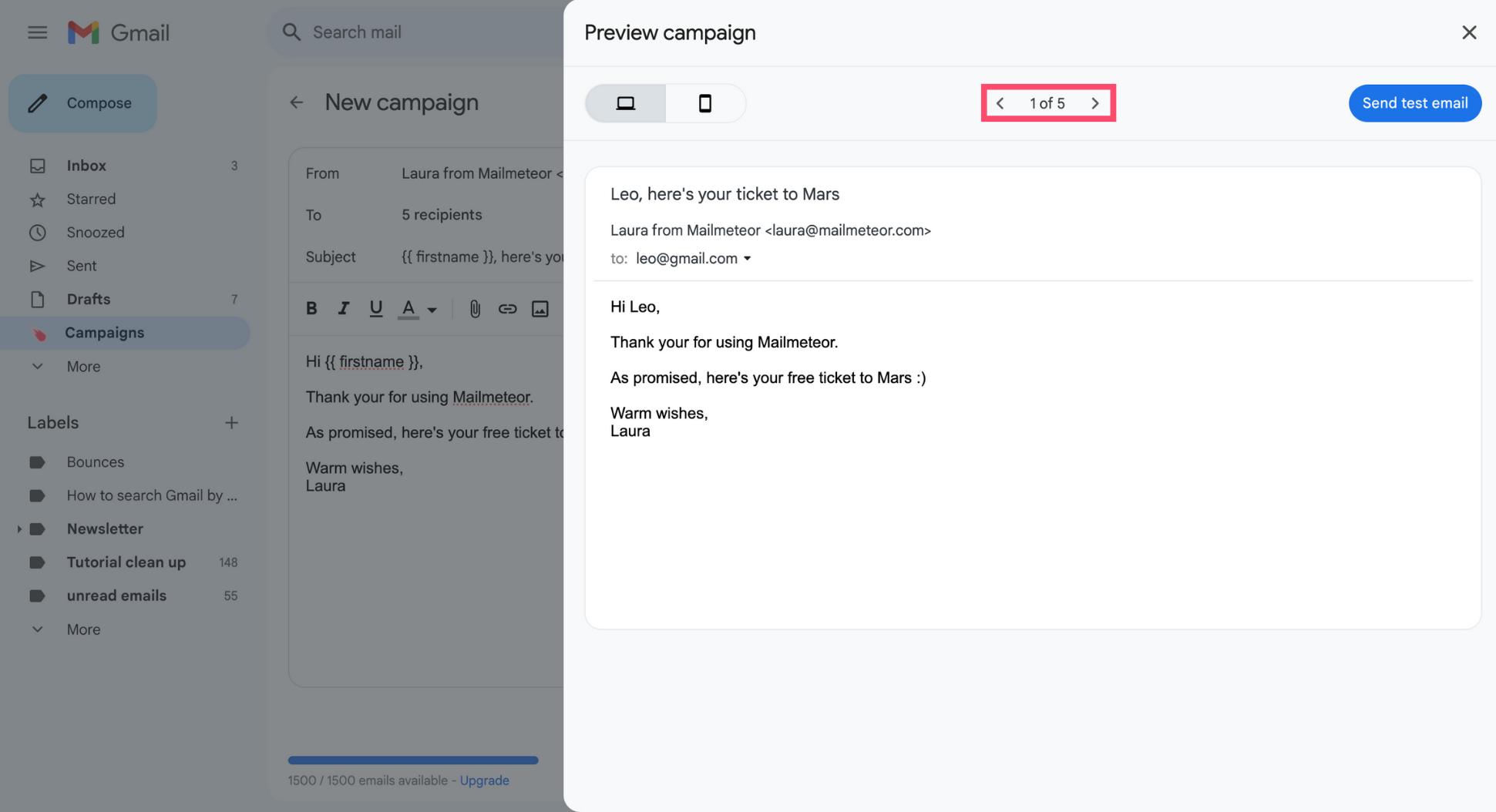
Task: Click the '1 of 5' counter
Action: (1047, 103)
